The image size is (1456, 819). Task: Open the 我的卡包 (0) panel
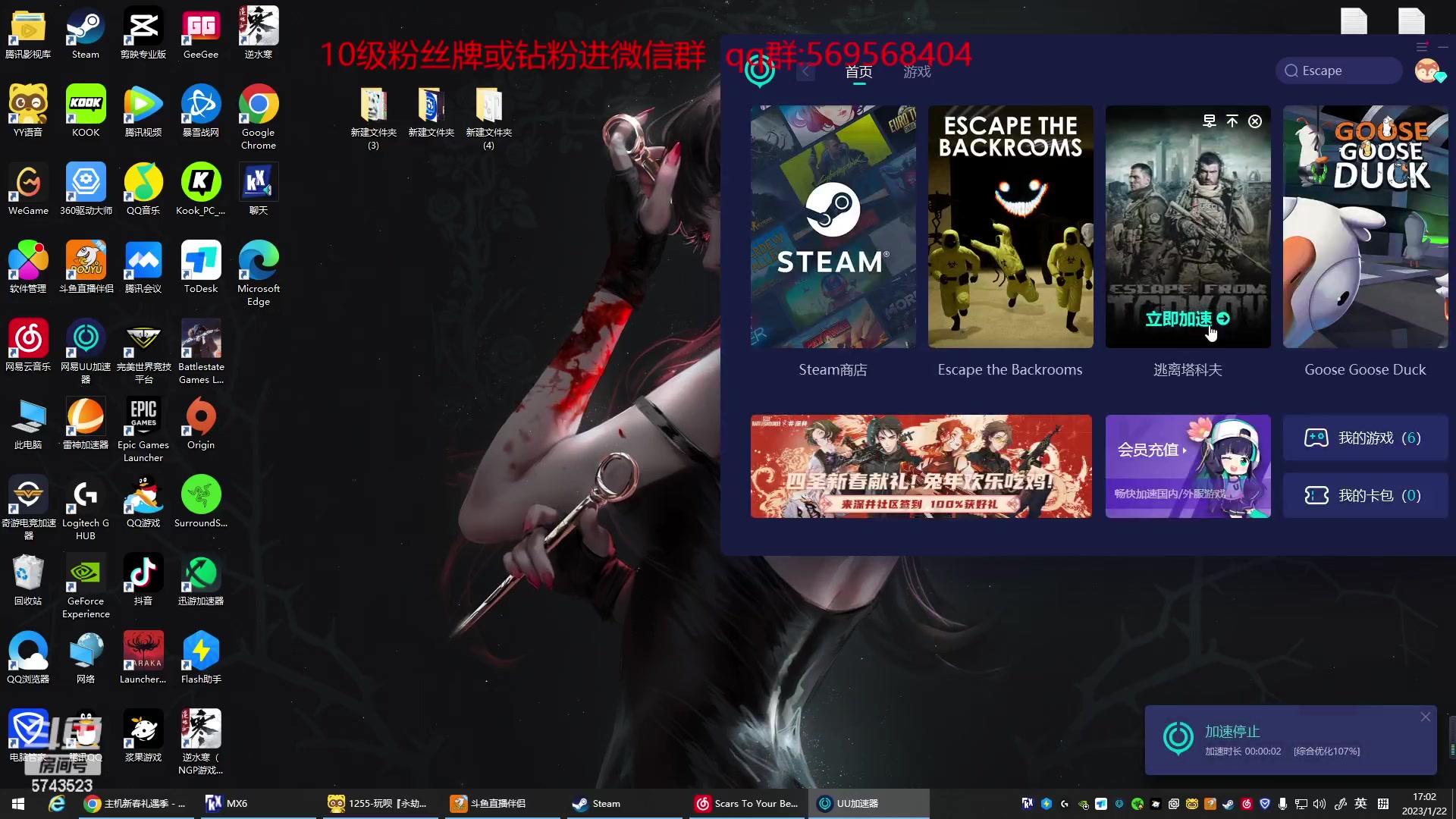(1365, 495)
